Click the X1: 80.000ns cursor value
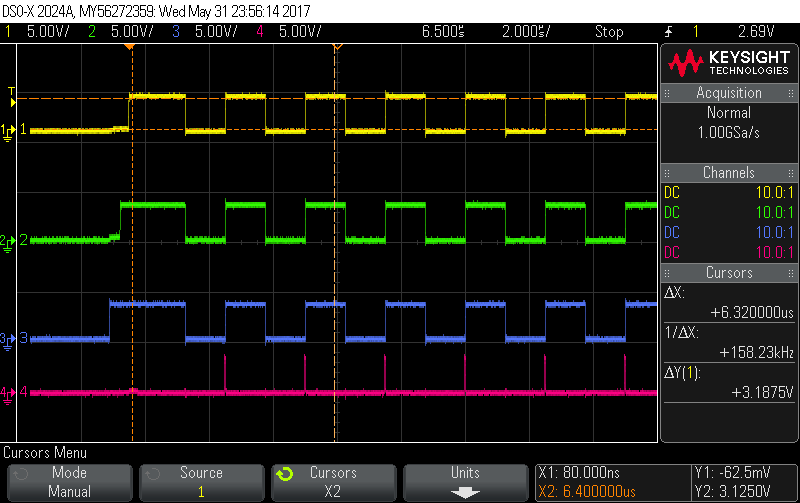 click(x=579, y=472)
